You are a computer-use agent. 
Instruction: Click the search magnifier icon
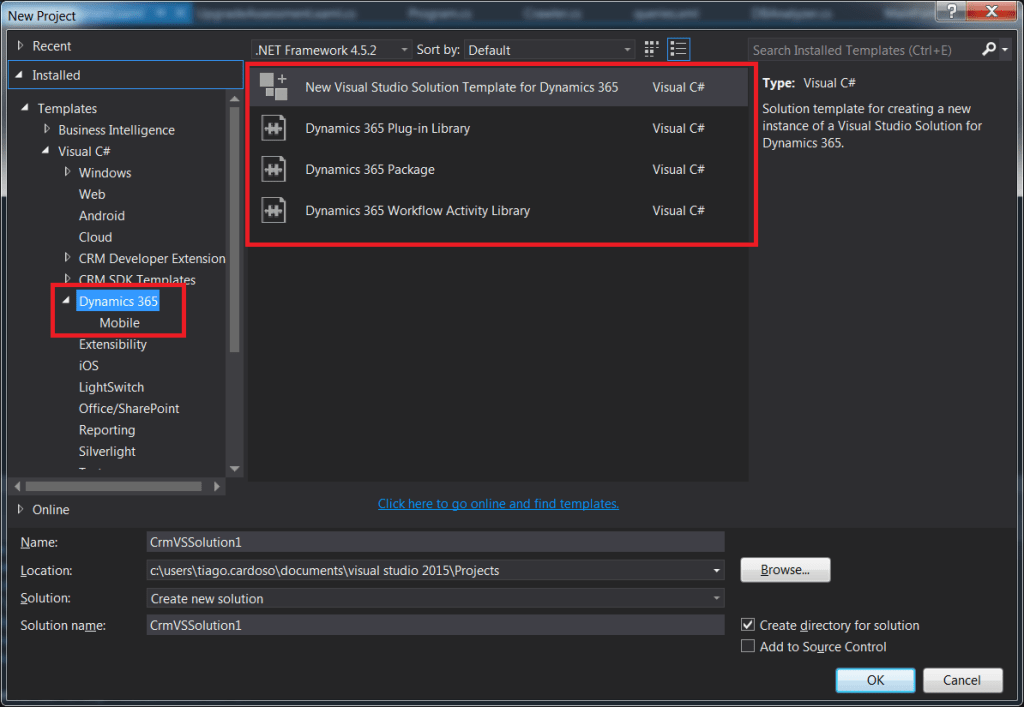point(989,49)
